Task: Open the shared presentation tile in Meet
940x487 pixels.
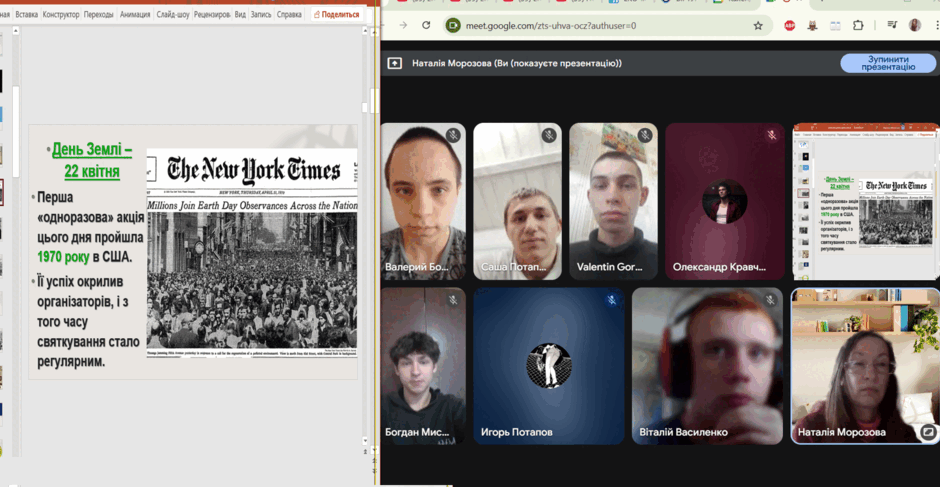Action: pyautogui.click(x=866, y=201)
